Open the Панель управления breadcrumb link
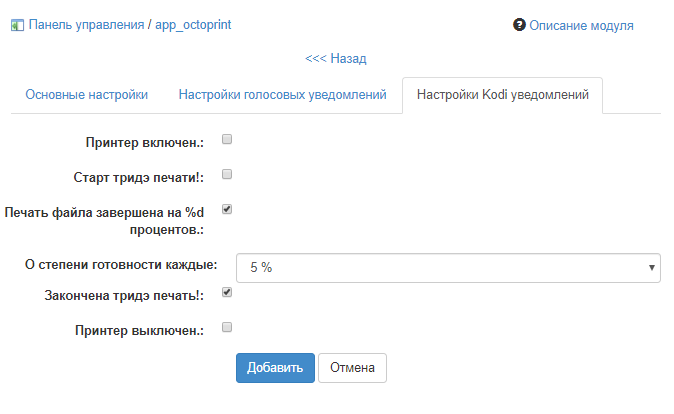674x414 pixels. point(86,24)
